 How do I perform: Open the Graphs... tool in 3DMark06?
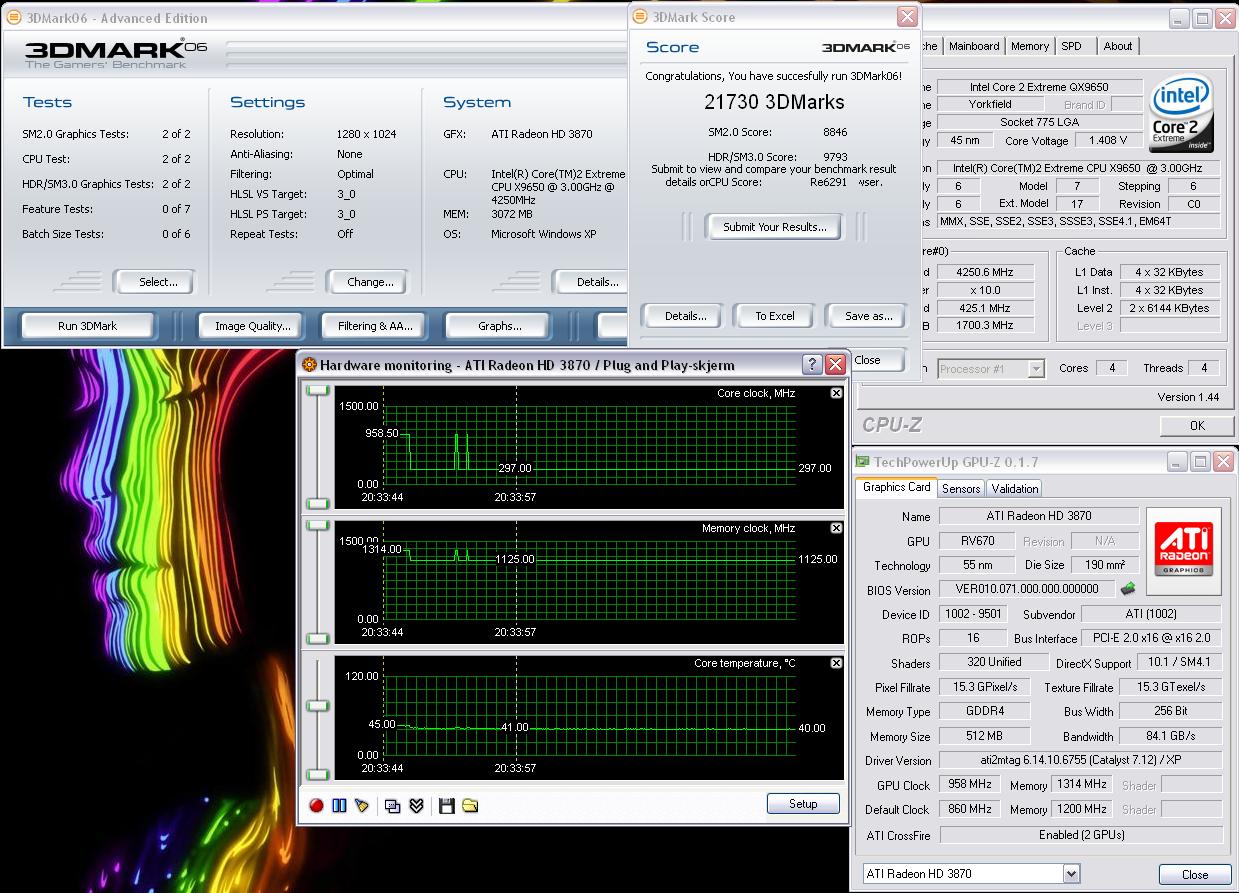click(x=500, y=326)
